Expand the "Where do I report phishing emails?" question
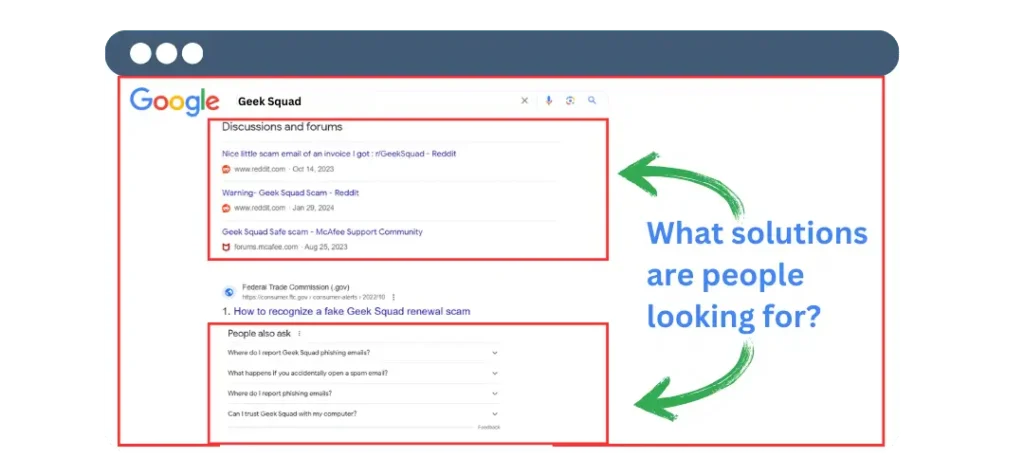The height and width of the screenshot is (458, 1024). click(x=495, y=394)
